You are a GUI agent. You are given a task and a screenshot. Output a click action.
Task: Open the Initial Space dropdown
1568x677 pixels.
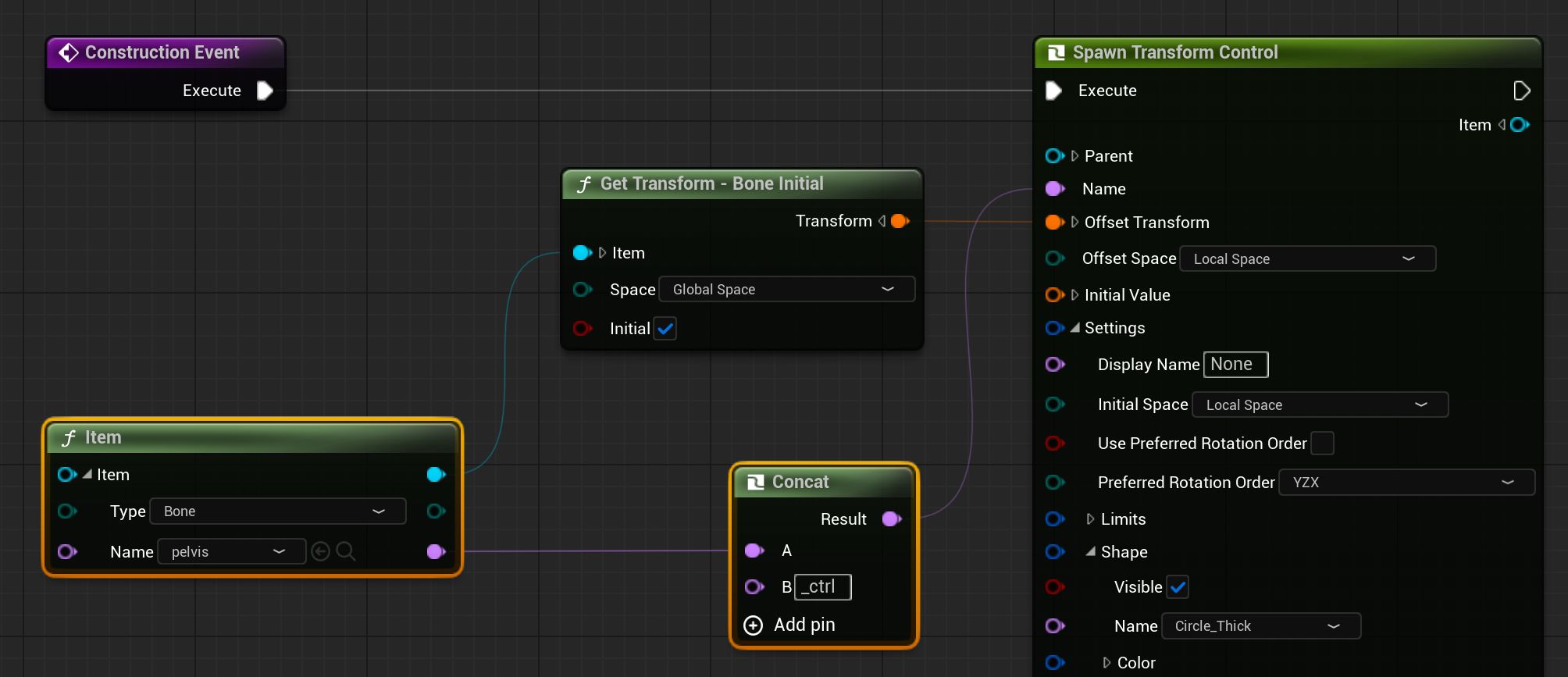pyautogui.click(x=1320, y=404)
